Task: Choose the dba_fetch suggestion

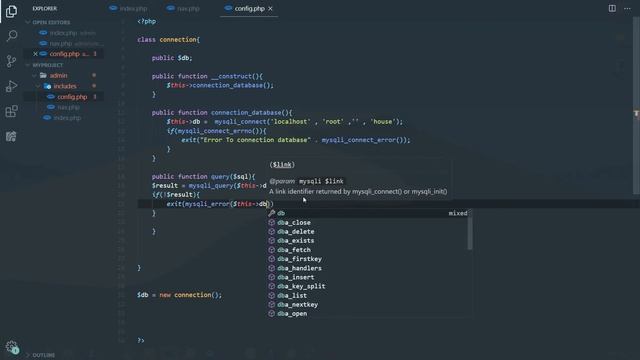Action: [367, 250]
